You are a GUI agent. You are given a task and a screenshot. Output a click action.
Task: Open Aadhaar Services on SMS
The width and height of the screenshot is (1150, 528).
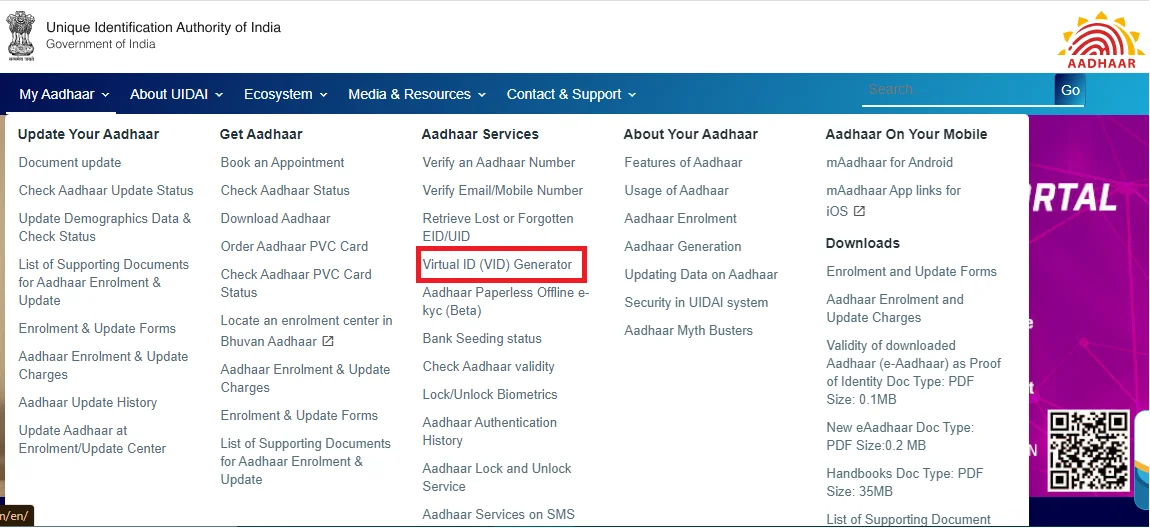[499, 514]
